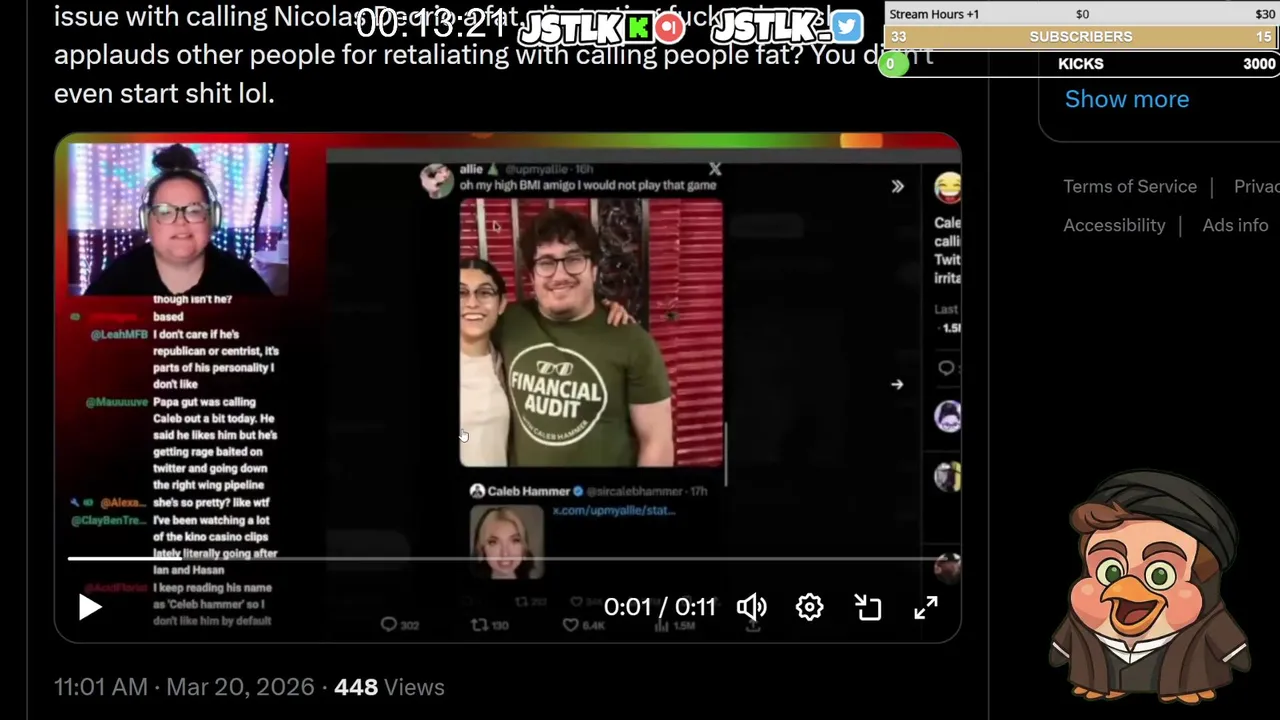This screenshot has width=1280, height=720.
Task: Click the green 0 counter badge
Action: pyautogui.click(x=893, y=64)
